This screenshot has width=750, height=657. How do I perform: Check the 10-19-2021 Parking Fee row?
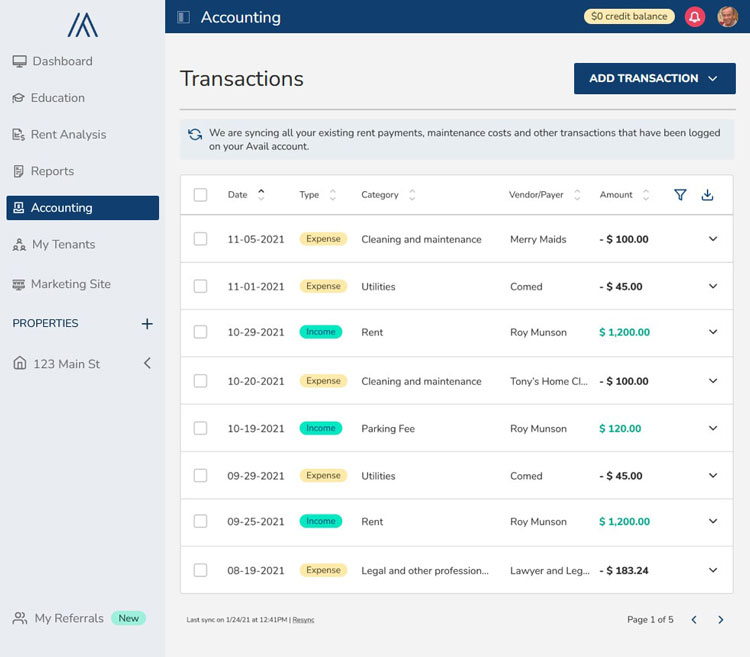tap(200, 428)
